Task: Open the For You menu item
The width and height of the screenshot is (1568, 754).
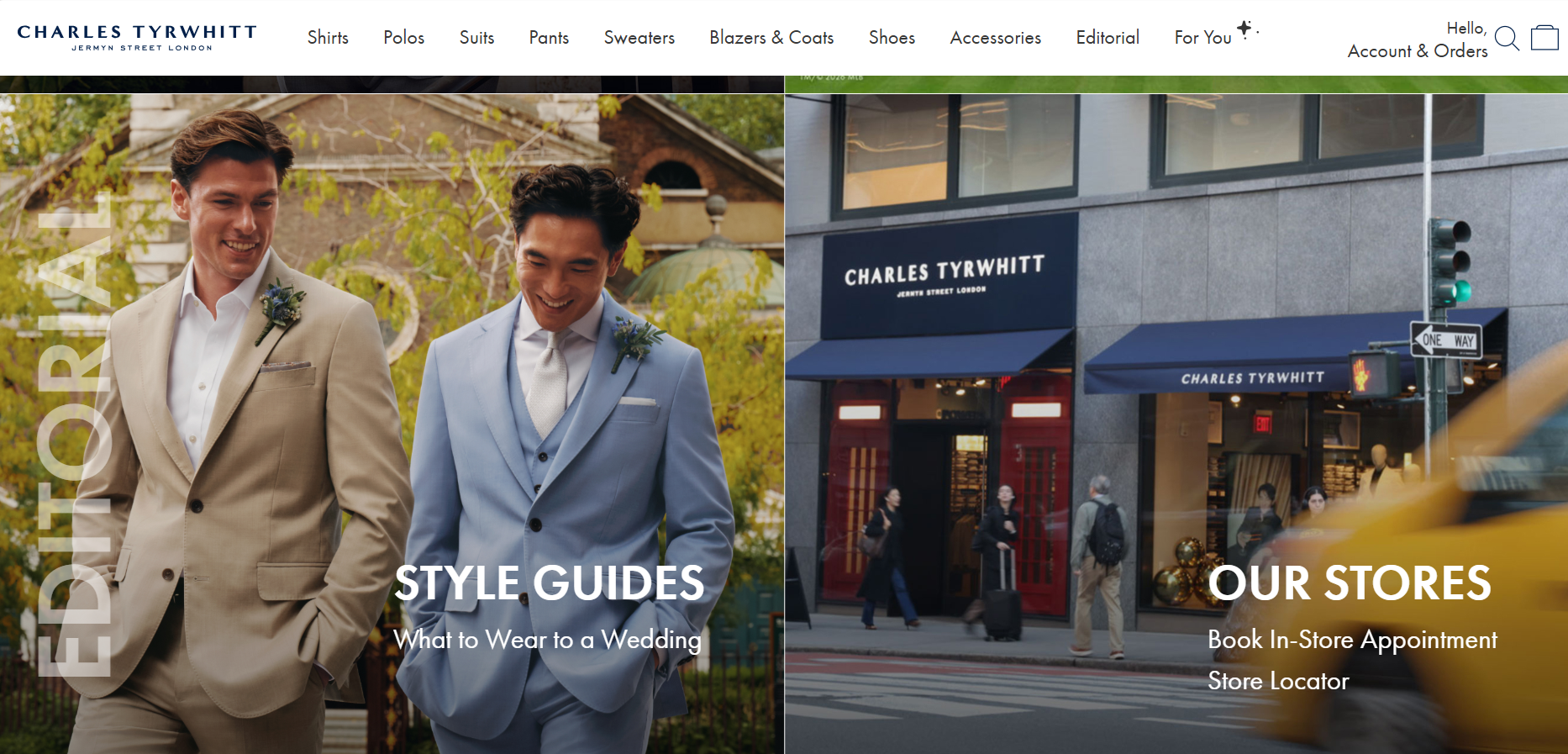Action: point(1202,38)
